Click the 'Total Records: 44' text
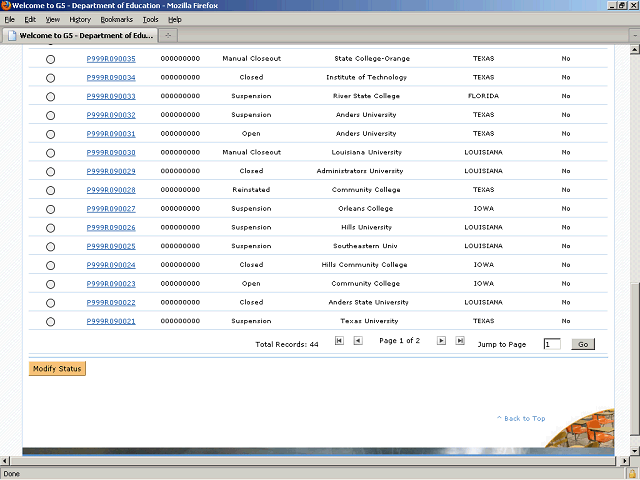This screenshot has height=480, width=640. 287,344
